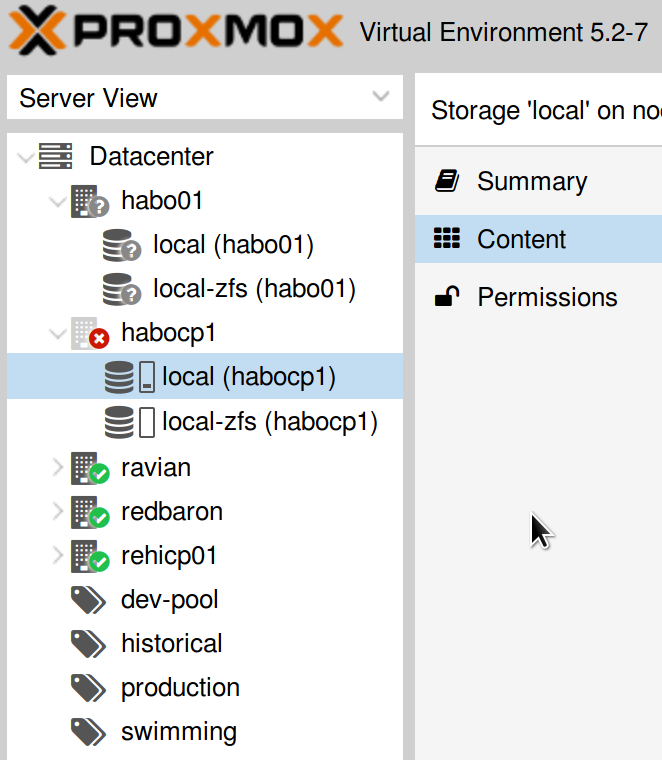The image size is (662, 760).
Task: Click the Summary book icon
Action: click(x=446, y=181)
